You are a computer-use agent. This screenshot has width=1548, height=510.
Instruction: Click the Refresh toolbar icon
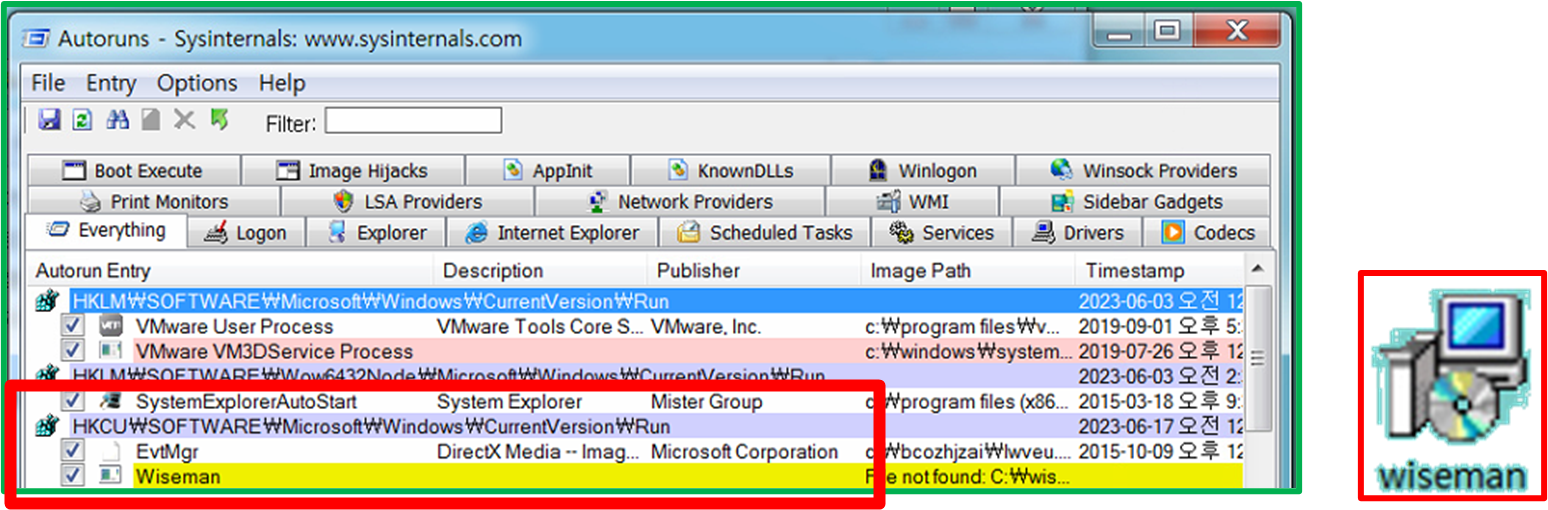click(x=83, y=120)
